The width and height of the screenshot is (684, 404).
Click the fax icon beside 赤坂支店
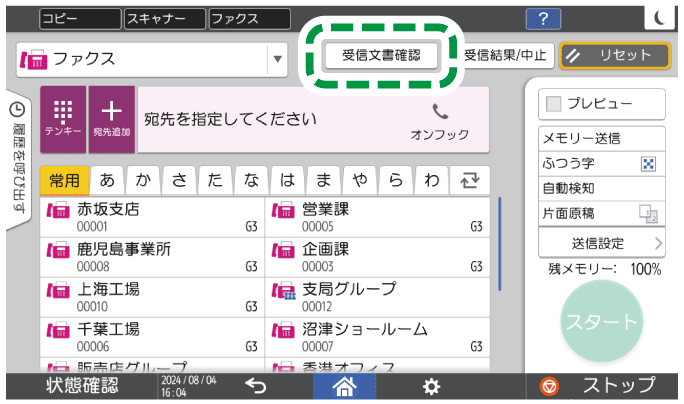pyautogui.click(x=58, y=210)
